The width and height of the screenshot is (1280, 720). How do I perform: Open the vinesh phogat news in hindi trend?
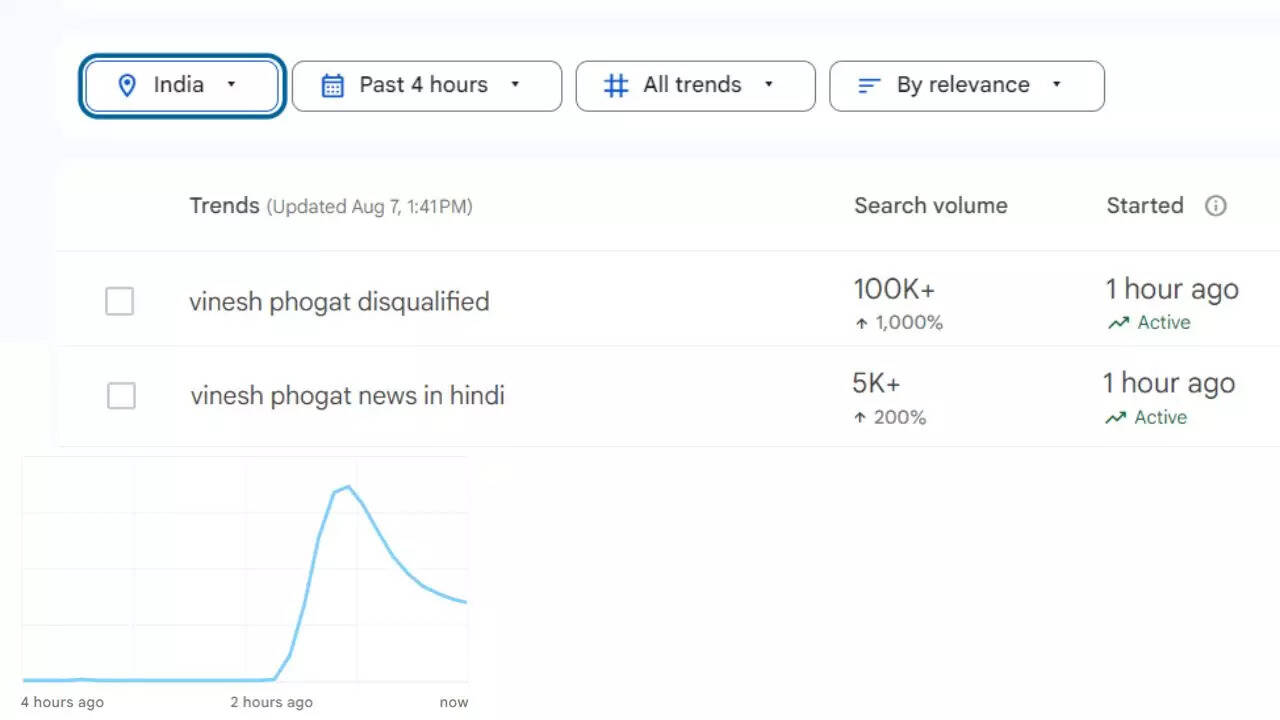tap(347, 396)
